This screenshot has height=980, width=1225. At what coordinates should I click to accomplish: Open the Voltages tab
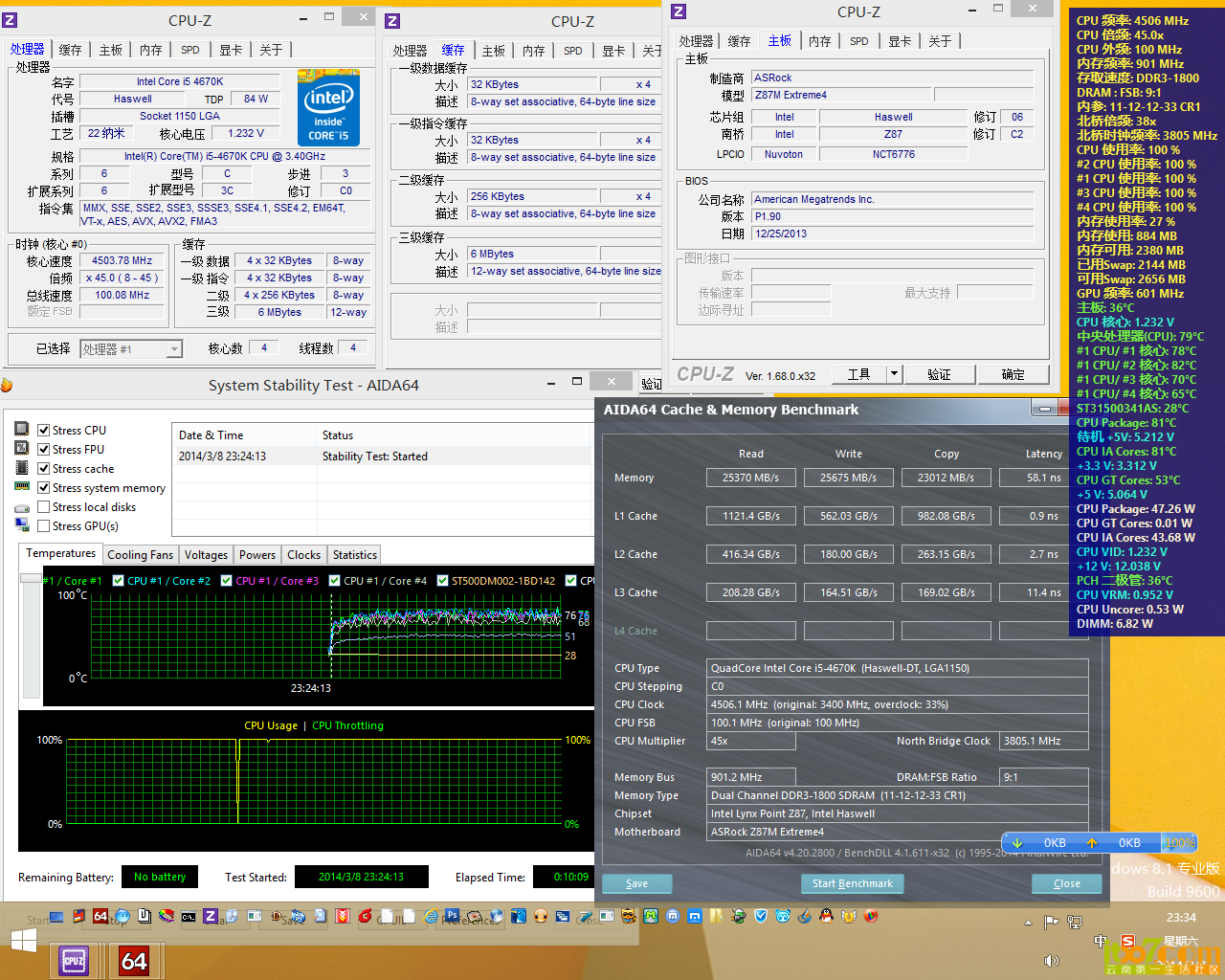click(x=206, y=554)
